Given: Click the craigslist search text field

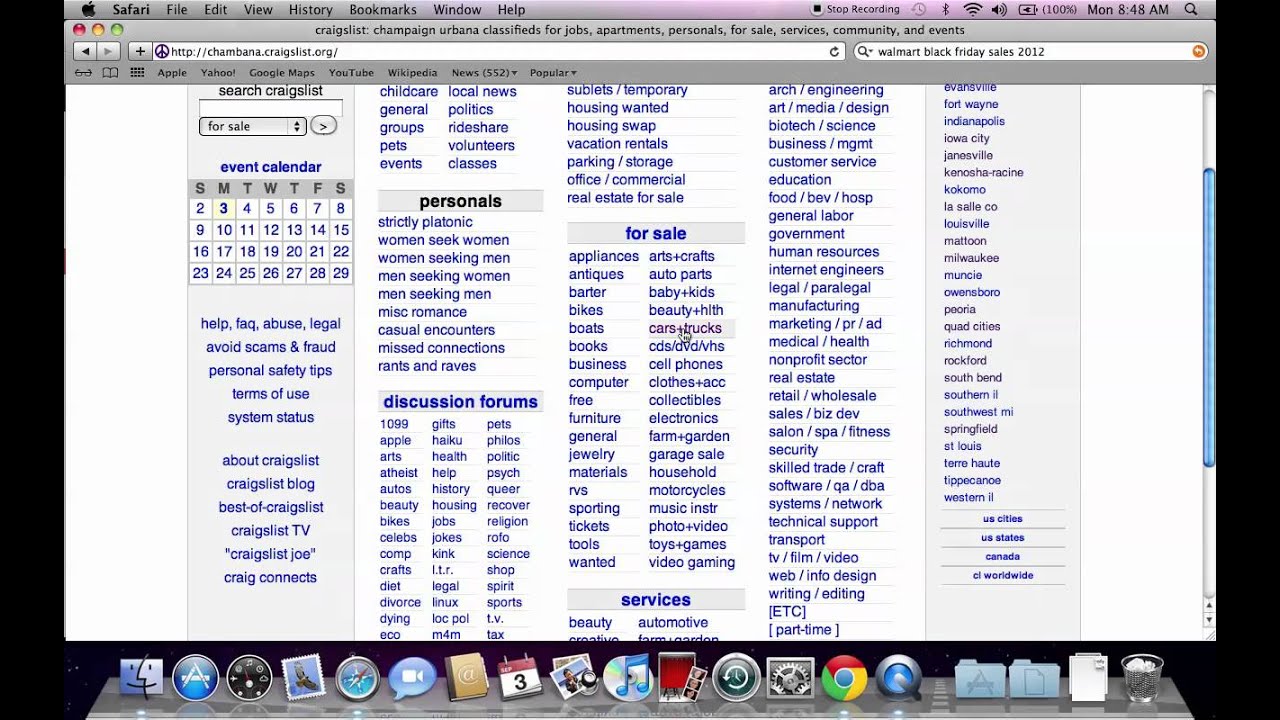Looking at the screenshot, I should tap(270, 108).
